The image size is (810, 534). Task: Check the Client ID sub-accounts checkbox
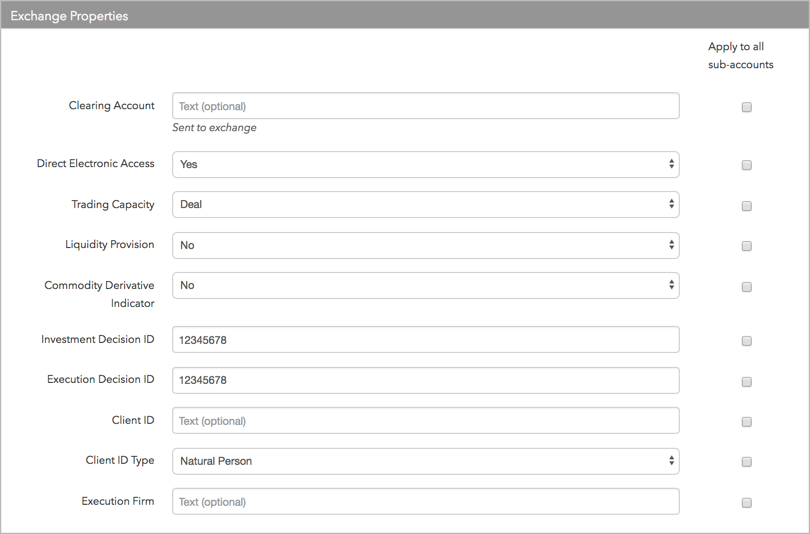click(746, 422)
